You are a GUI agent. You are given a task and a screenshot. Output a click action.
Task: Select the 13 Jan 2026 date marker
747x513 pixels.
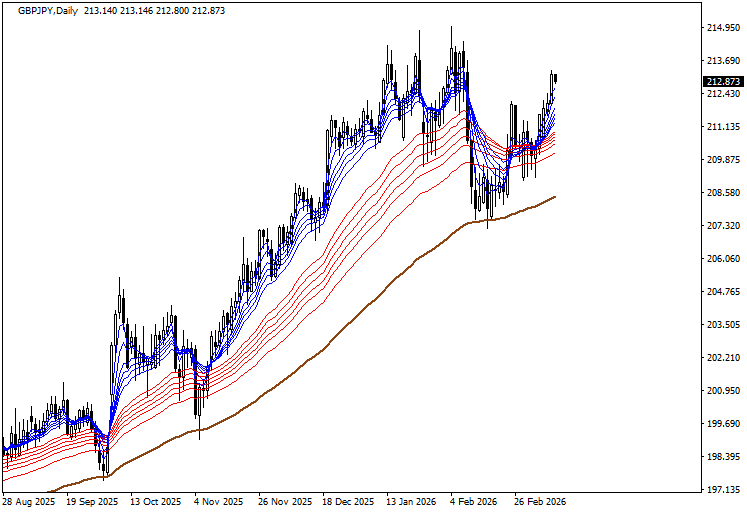pyautogui.click(x=412, y=501)
